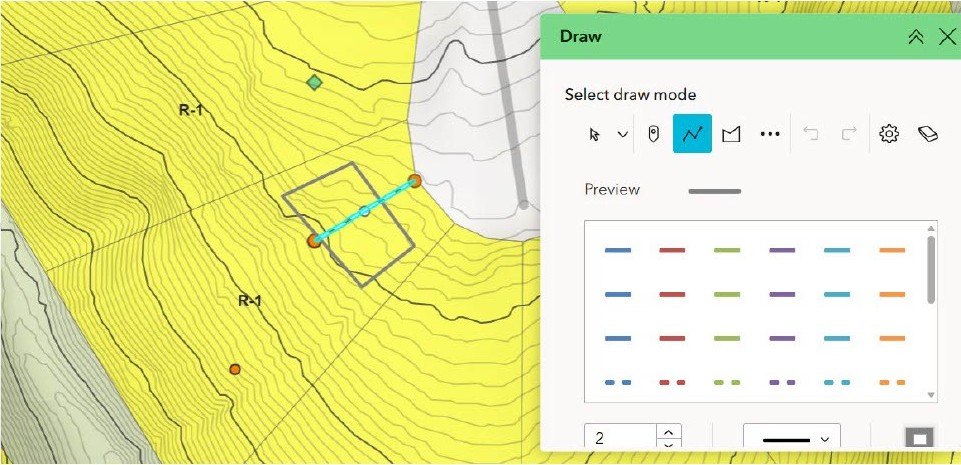
Task: Click the redo arrow in Draw panel
Action: pos(847,134)
